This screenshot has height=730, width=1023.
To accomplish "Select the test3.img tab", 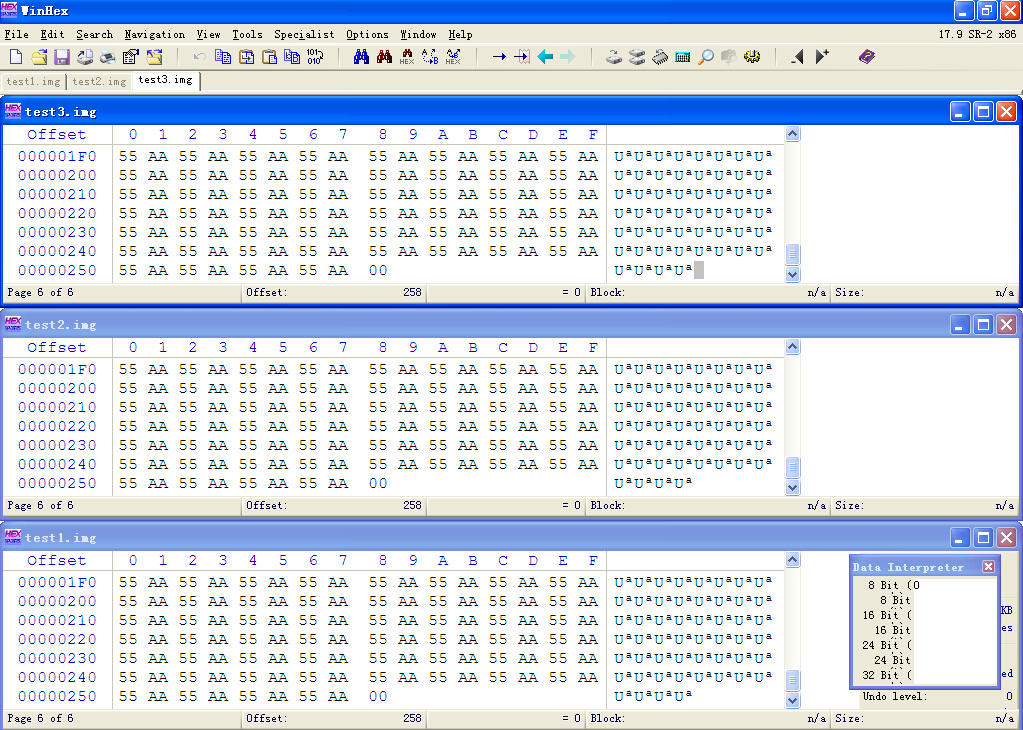I will (x=166, y=80).
